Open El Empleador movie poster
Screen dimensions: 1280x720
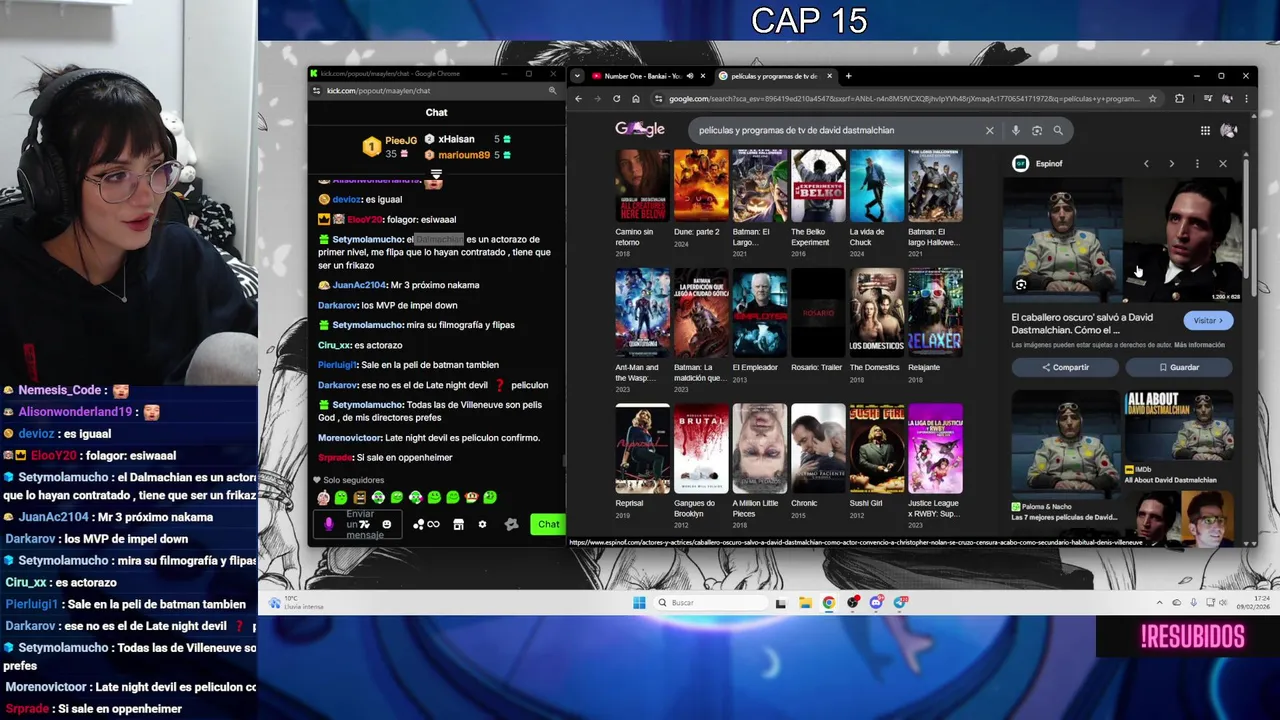[x=760, y=312]
